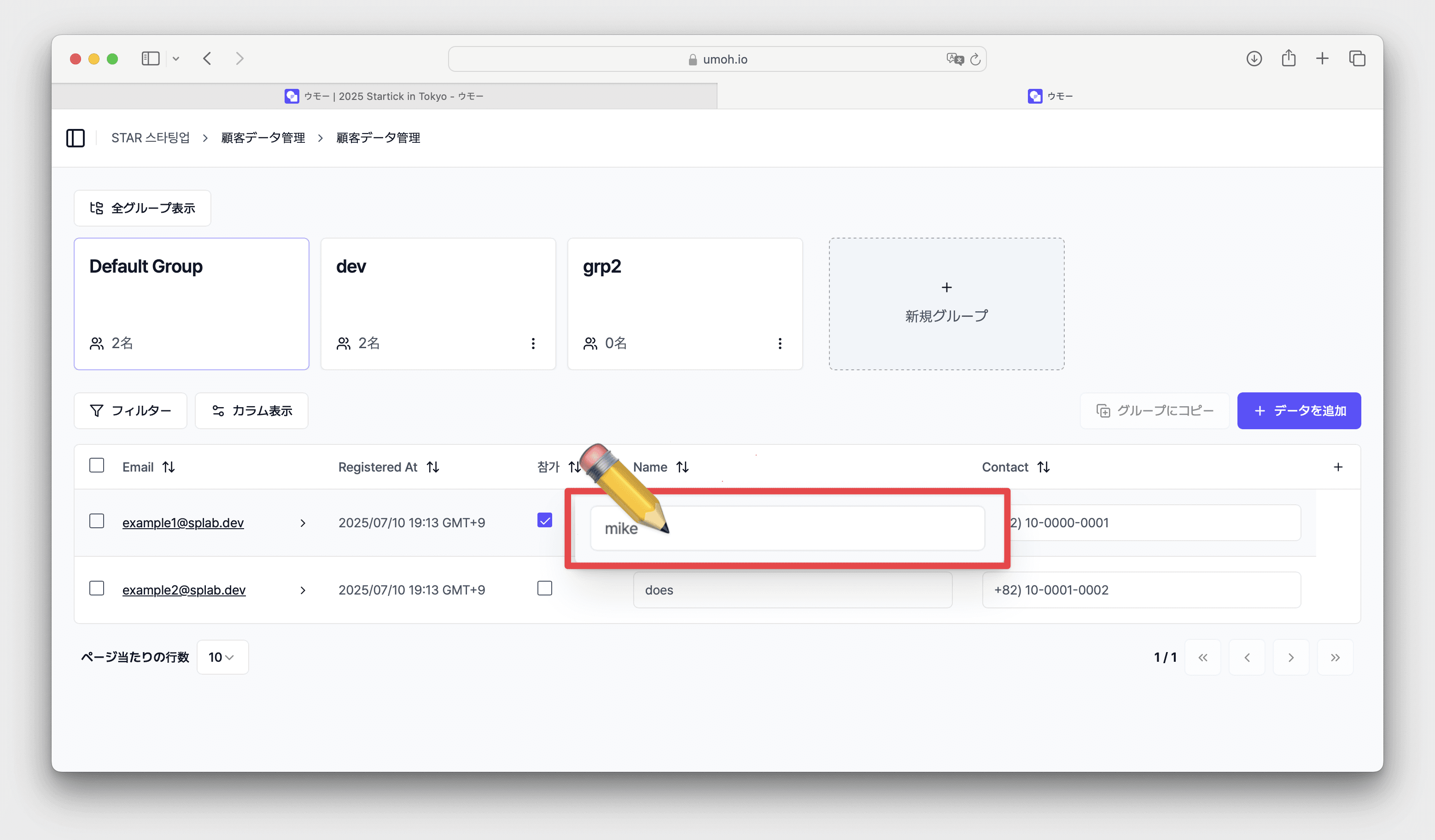
Task: Click Safari share icon
Action: point(1289,58)
